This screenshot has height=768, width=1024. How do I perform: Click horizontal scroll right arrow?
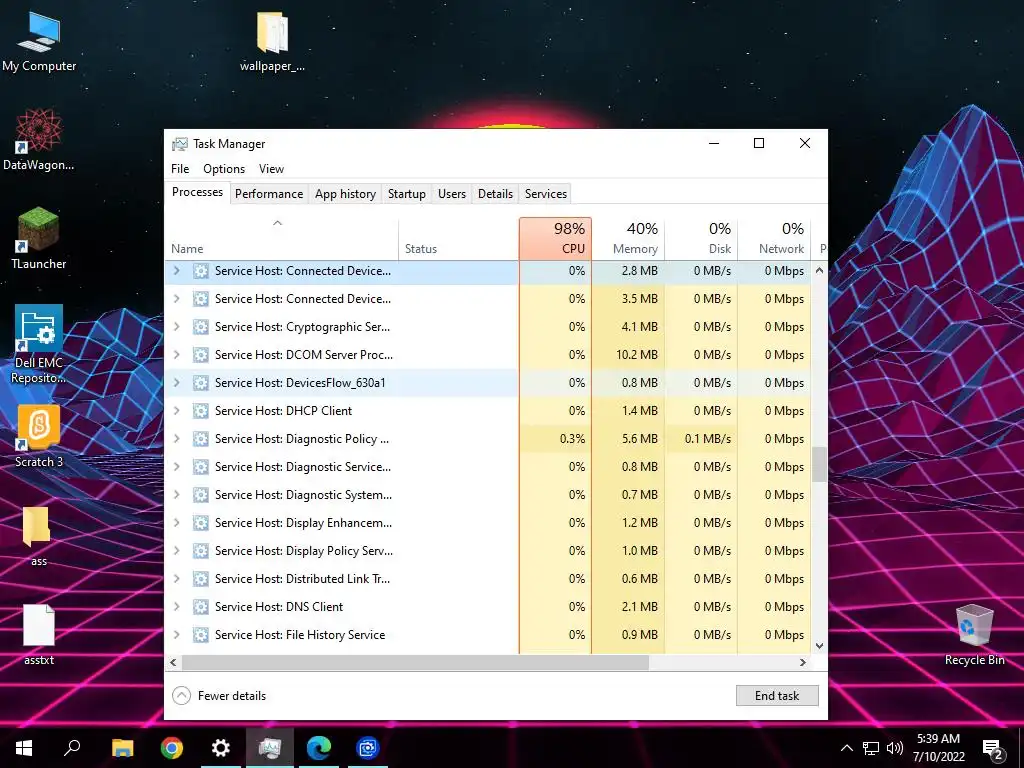click(803, 662)
